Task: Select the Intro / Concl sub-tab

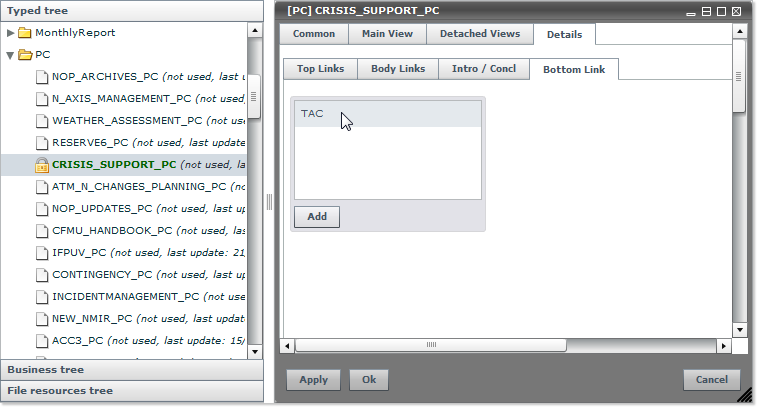Action: (484, 69)
